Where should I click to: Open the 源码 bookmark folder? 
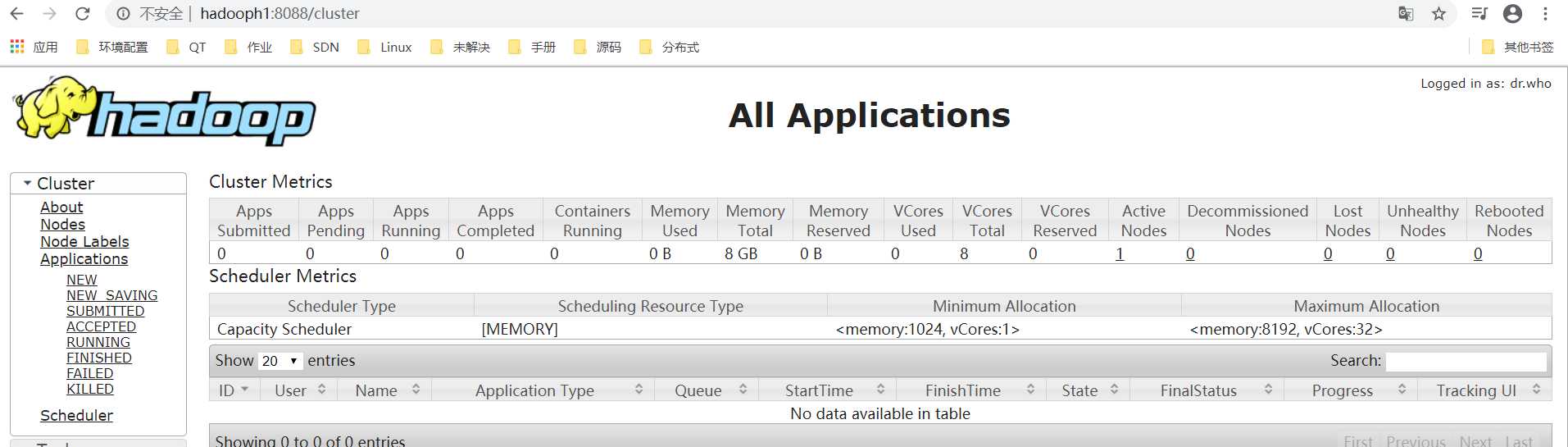598,47
